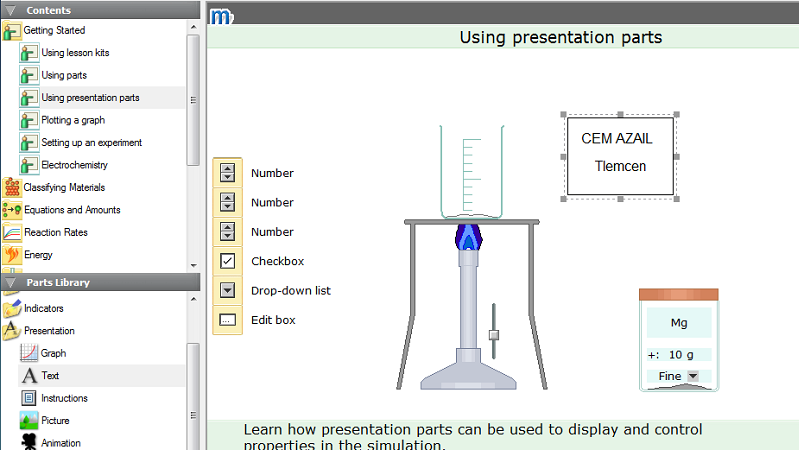Choose the Text part icon

point(29,376)
